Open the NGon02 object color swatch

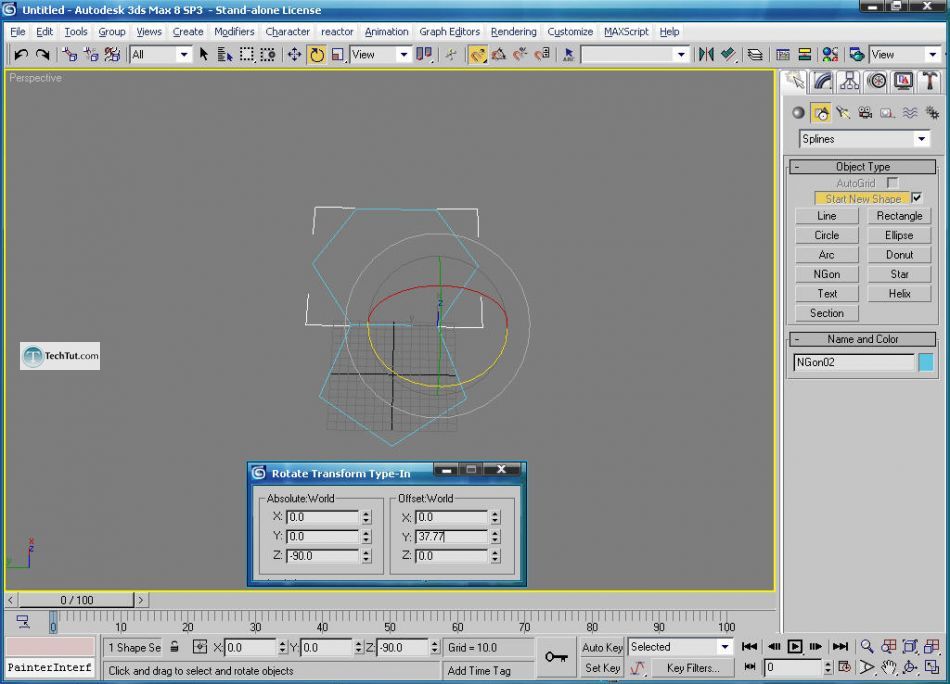pyautogui.click(x=926, y=362)
